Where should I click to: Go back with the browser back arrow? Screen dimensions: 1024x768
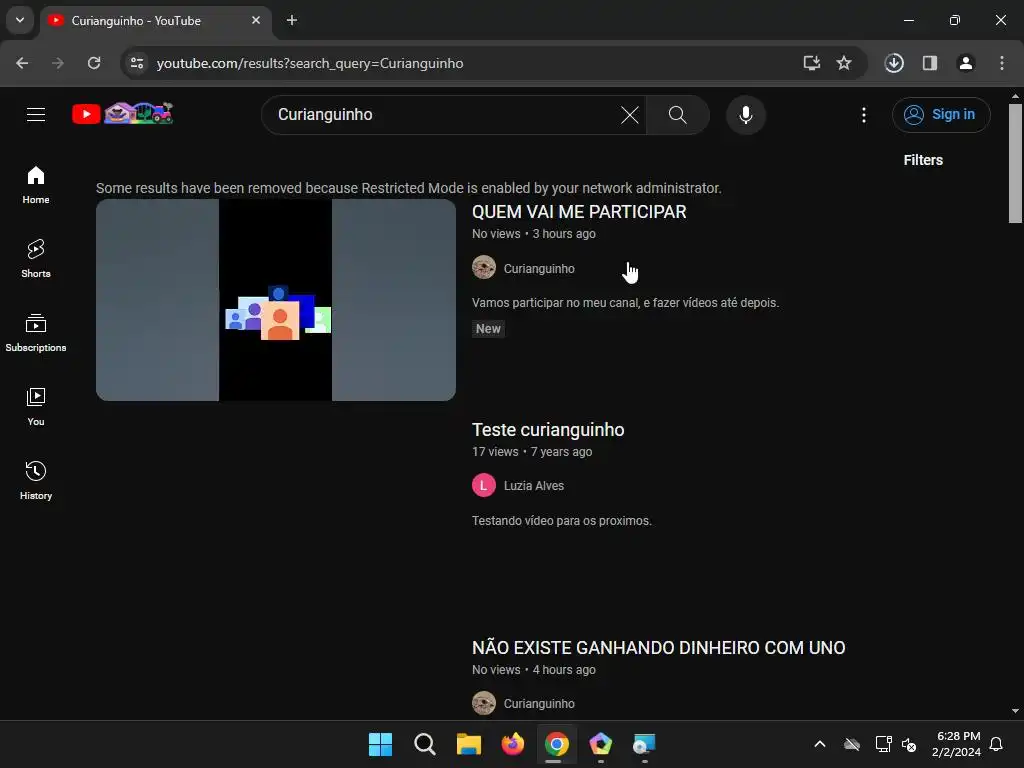coord(22,63)
